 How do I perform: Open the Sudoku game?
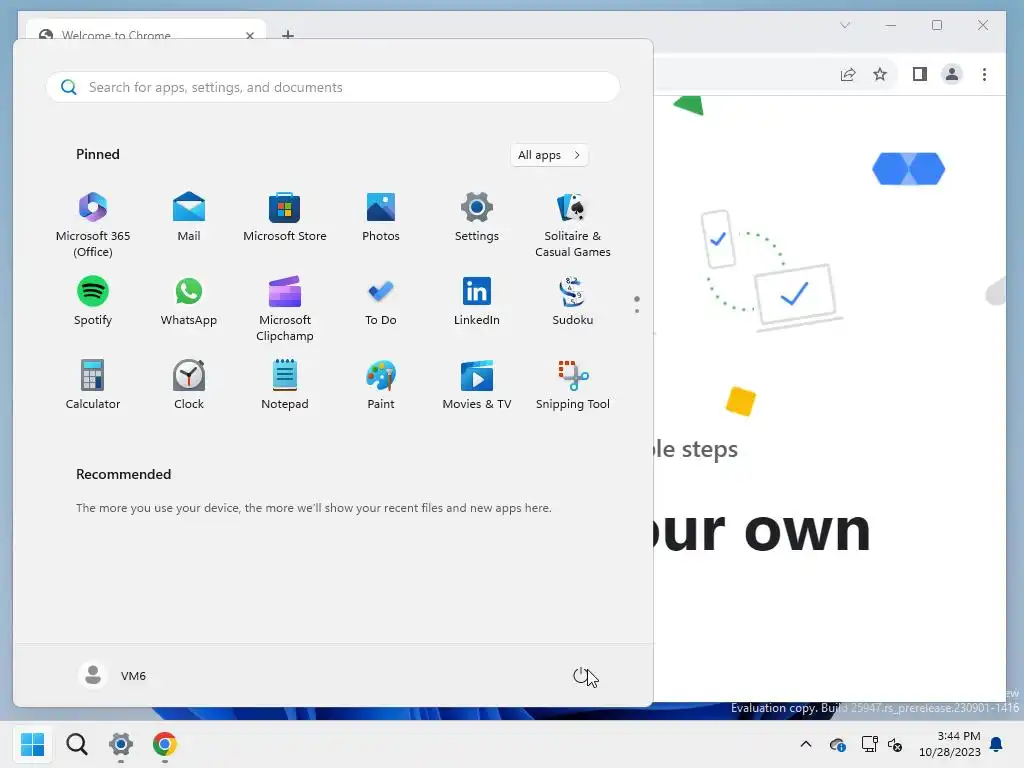point(573,300)
